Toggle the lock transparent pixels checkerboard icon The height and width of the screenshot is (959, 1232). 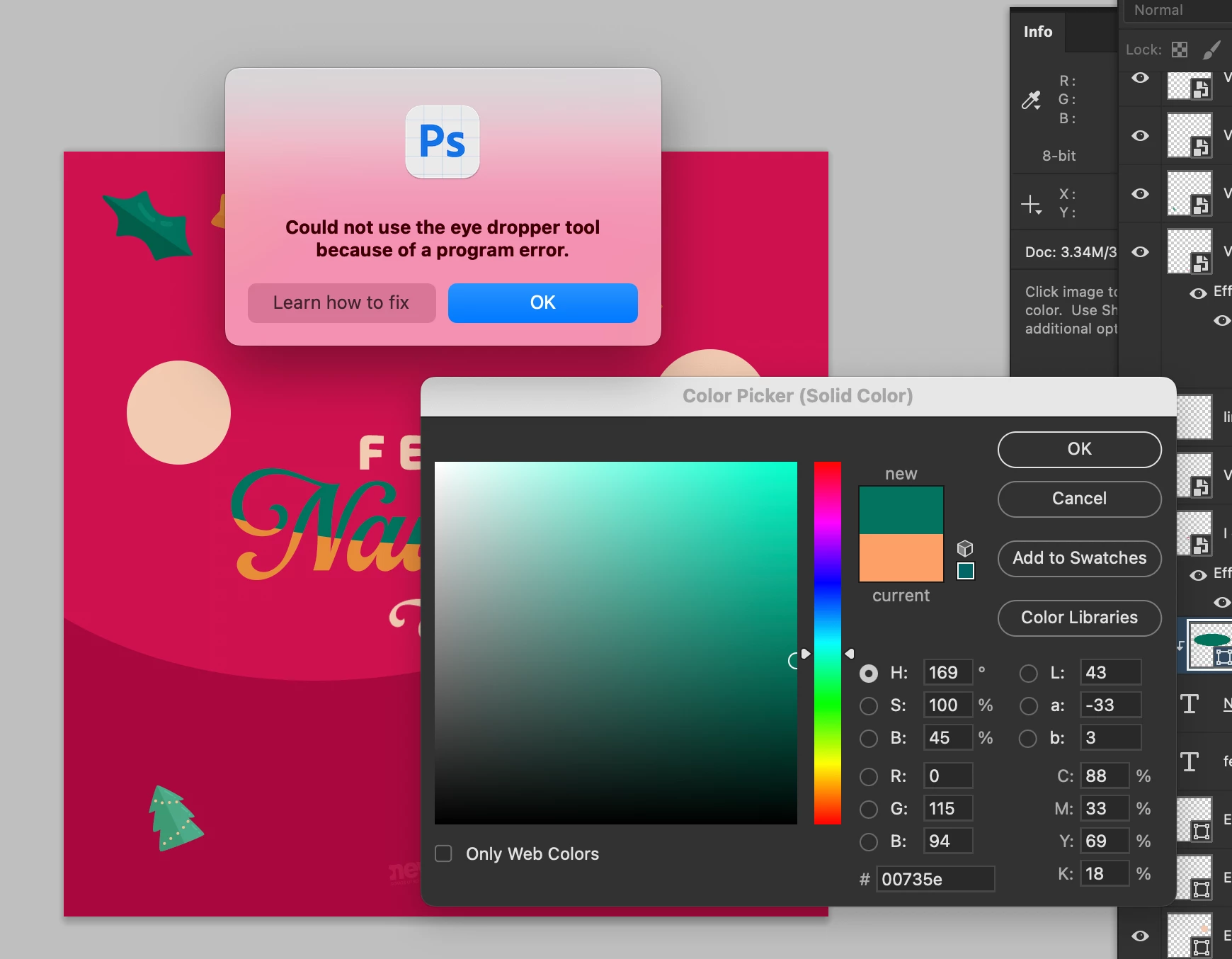click(x=1180, y=50)
